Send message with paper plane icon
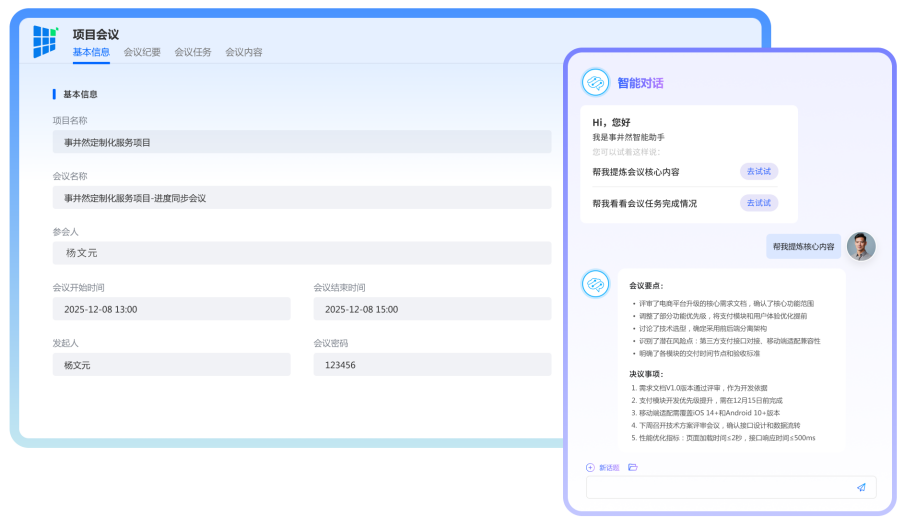Image resolution: width=904 pixels, height=523 pixels. (x=861, y=487)
